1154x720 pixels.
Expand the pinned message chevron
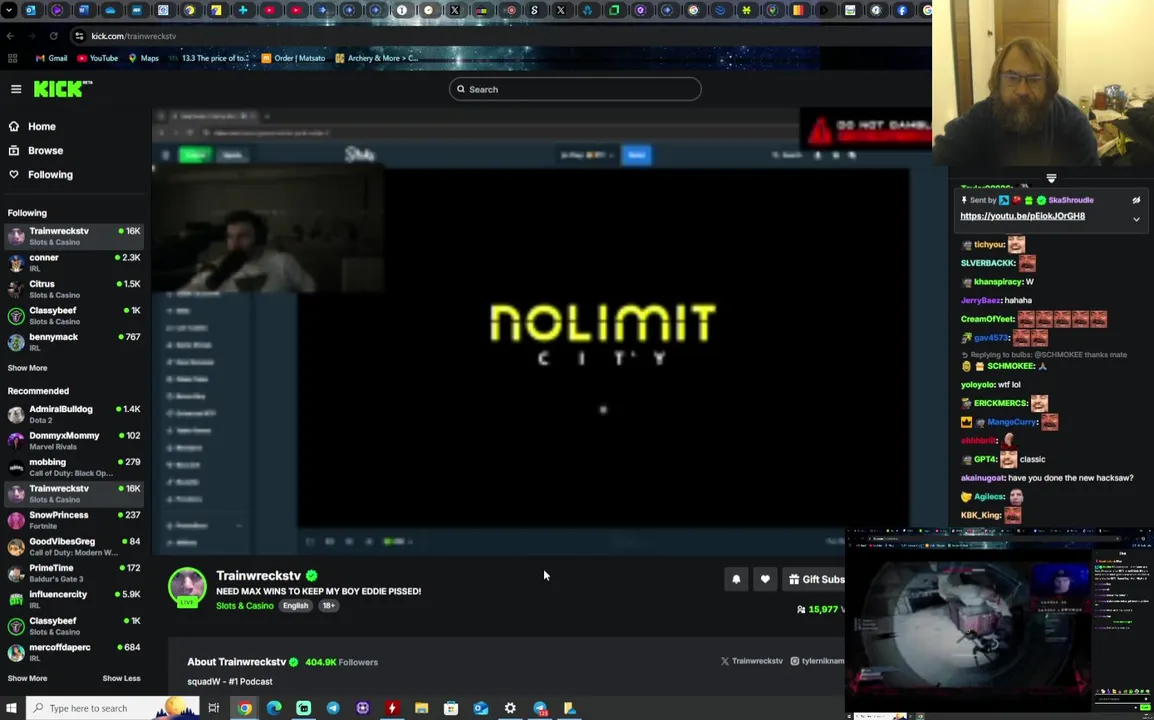point(1136,219)
